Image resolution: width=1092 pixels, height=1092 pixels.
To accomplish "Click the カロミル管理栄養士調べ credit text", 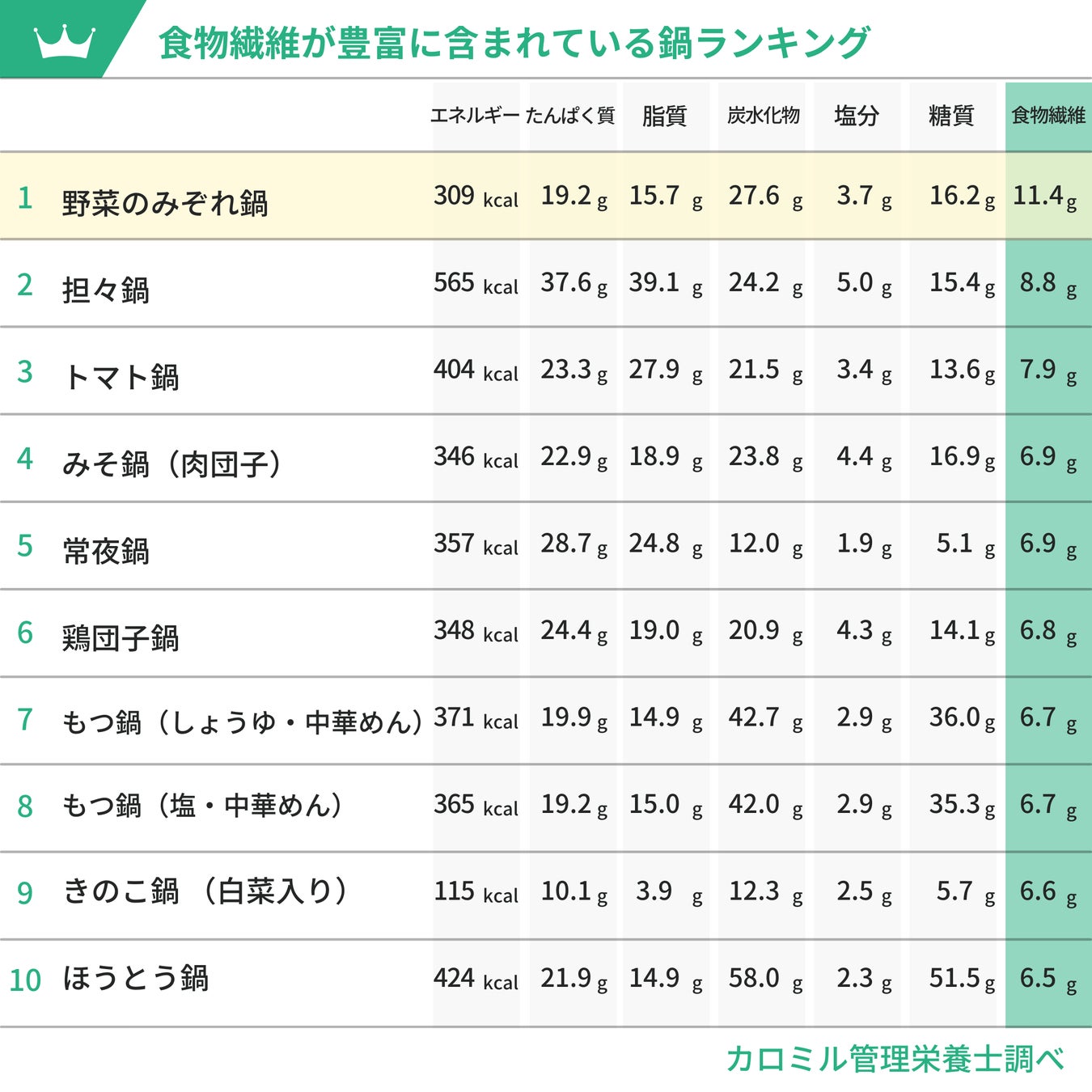I will pyautogui.click(x=895, y=1058).
